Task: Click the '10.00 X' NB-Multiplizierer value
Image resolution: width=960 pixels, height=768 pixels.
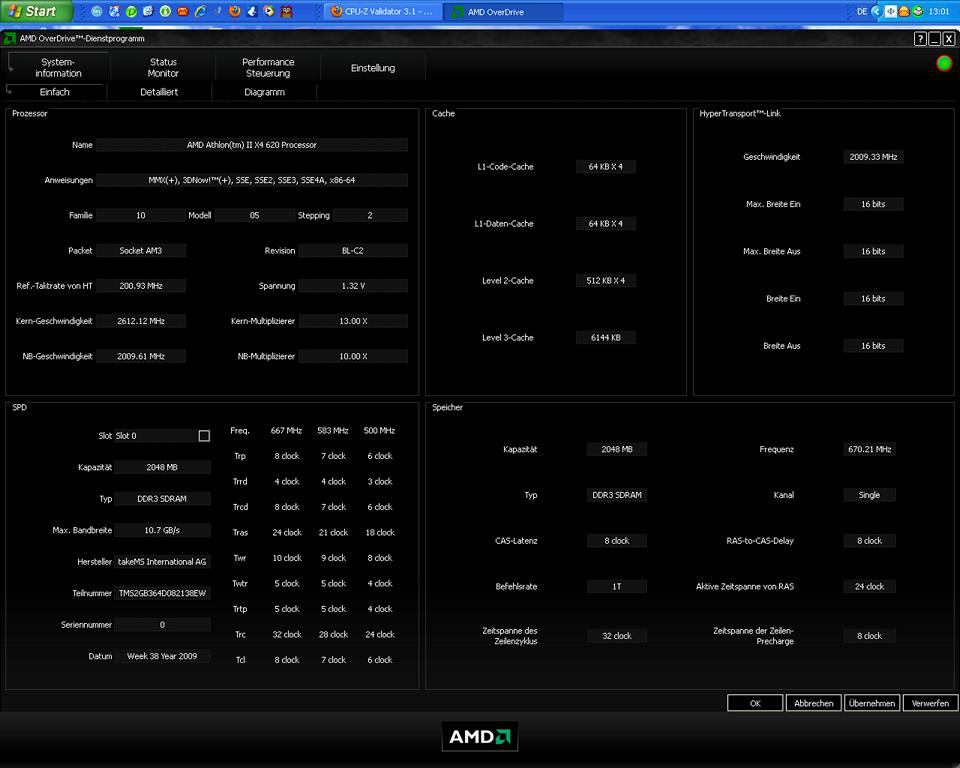Action: tap(353, 356)
